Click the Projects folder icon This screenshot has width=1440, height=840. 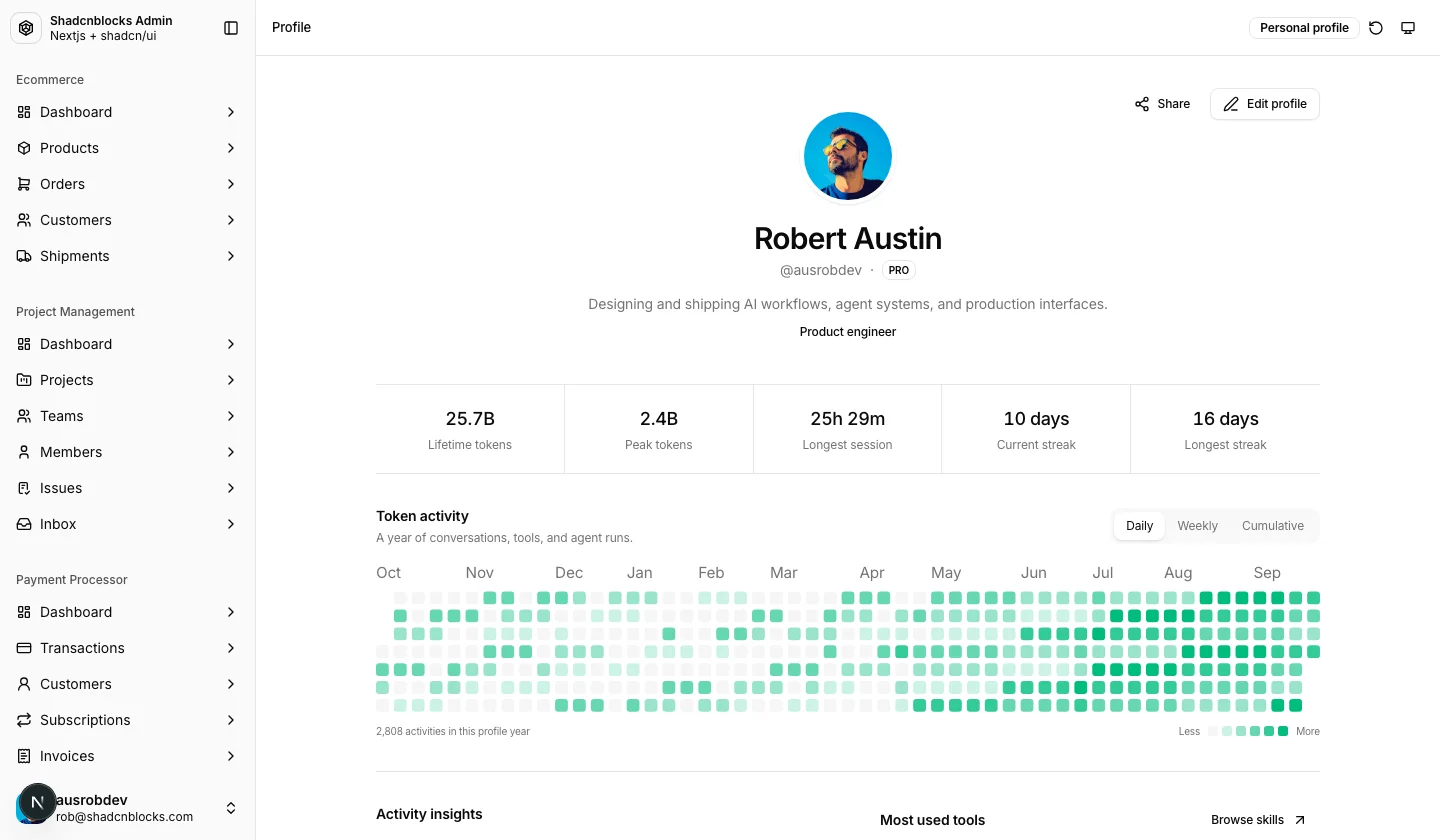coord(24,380)
